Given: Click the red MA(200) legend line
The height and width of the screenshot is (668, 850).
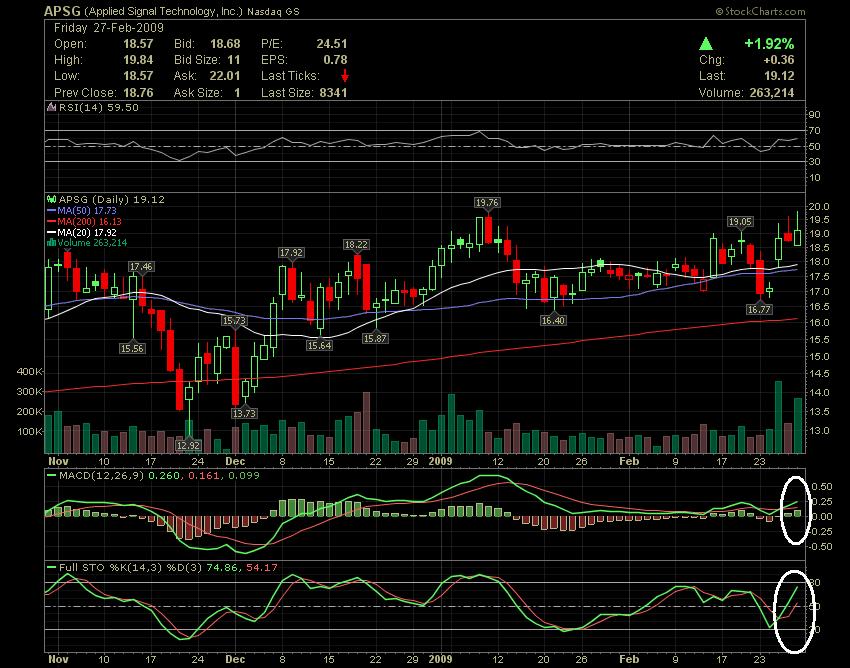Looking at the screenshot, I should coord(51,221).
